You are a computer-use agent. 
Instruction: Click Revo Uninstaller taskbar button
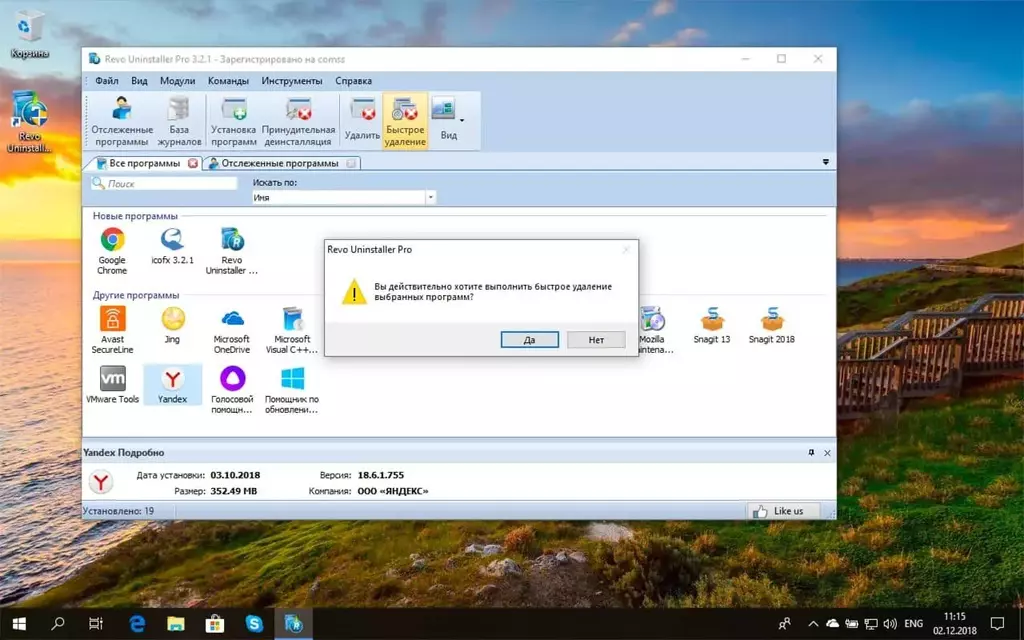(293, 624)
